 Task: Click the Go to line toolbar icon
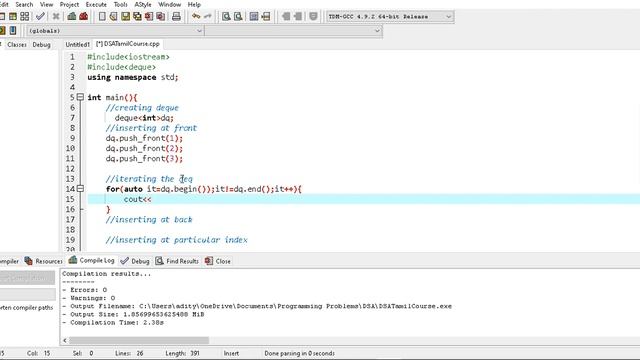(266, 16)
